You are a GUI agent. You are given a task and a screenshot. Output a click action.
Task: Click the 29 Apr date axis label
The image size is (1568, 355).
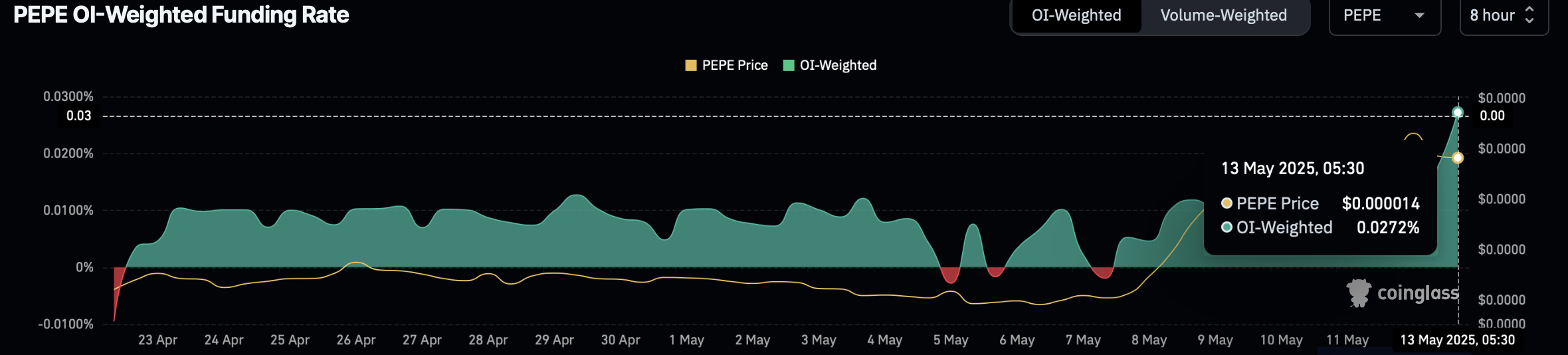pos(554,340)
